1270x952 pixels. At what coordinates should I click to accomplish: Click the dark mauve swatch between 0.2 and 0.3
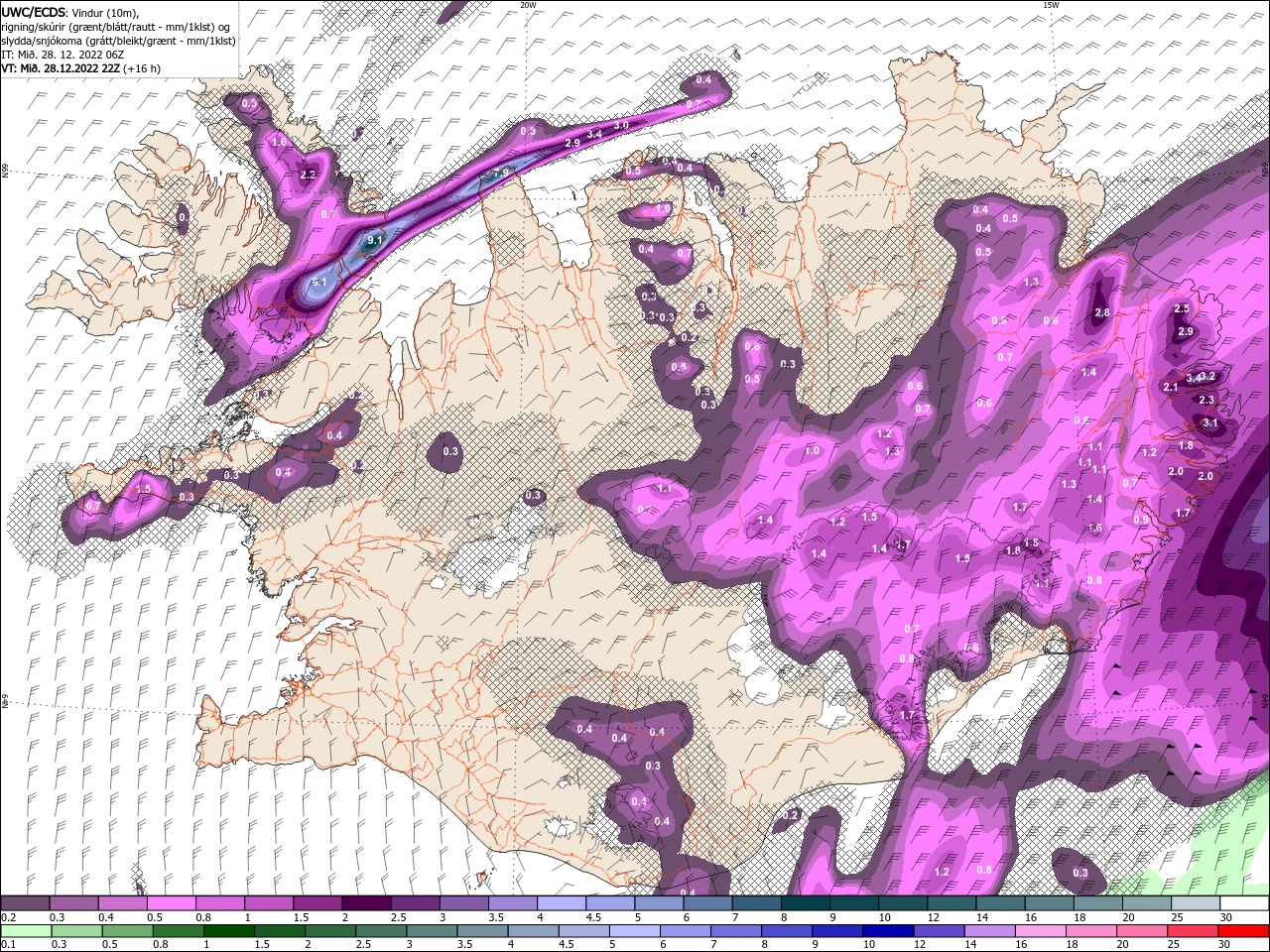(x=26, y=903)
